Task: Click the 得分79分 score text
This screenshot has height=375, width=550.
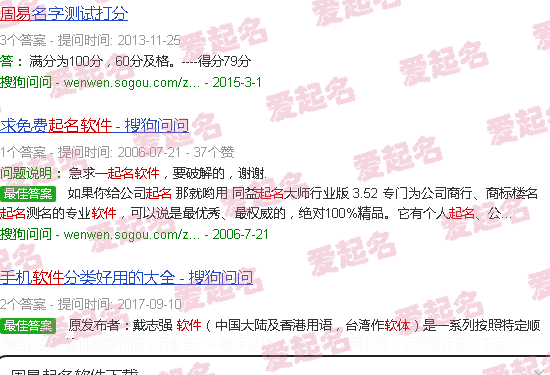Action: point(224,61)
